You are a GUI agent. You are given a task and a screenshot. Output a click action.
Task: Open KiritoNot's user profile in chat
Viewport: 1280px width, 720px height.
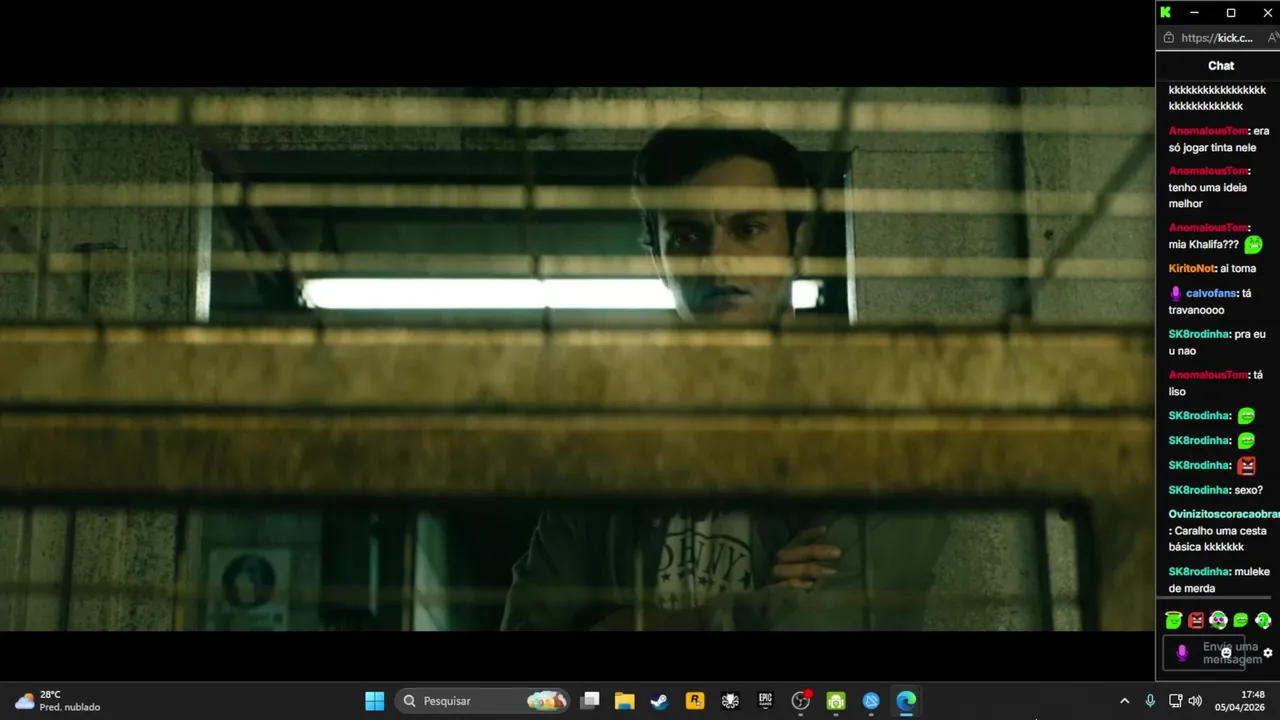point(1191,268)
